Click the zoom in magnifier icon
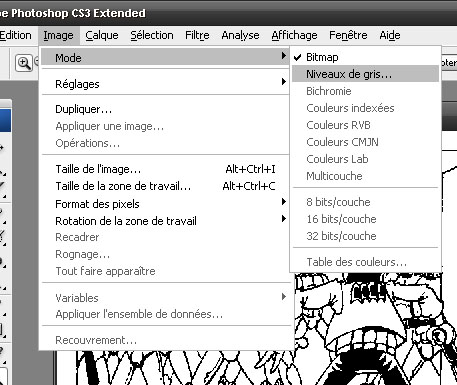Viewport: 457px width, 385px height. [24, 63]
